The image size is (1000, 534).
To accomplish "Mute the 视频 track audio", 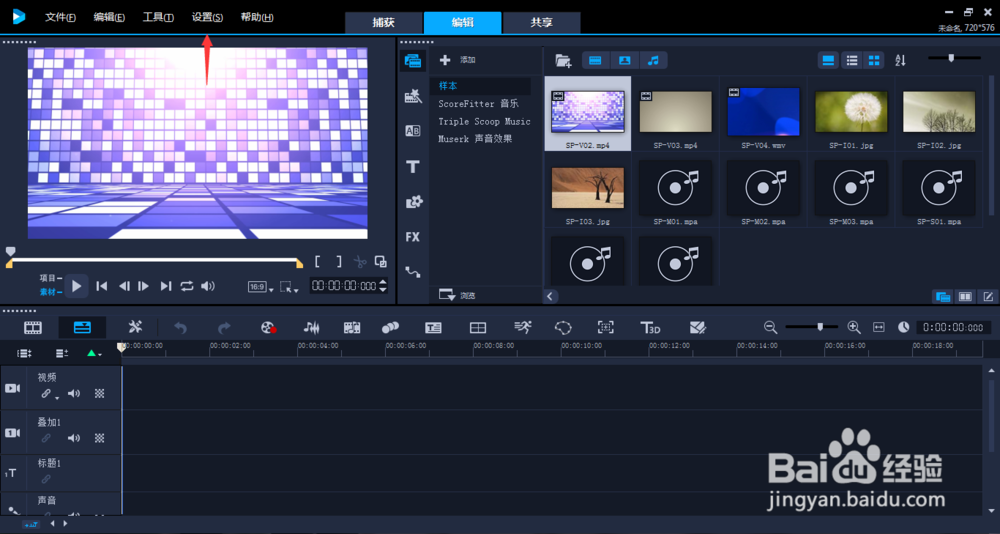I will pyautogui.click(x=74, y=394).
